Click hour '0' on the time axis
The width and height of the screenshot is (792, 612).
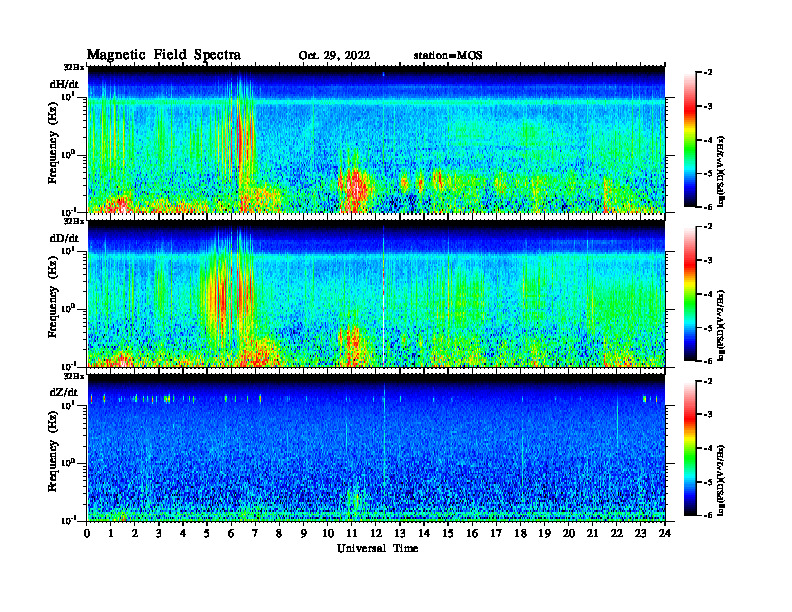pos(87,533)
